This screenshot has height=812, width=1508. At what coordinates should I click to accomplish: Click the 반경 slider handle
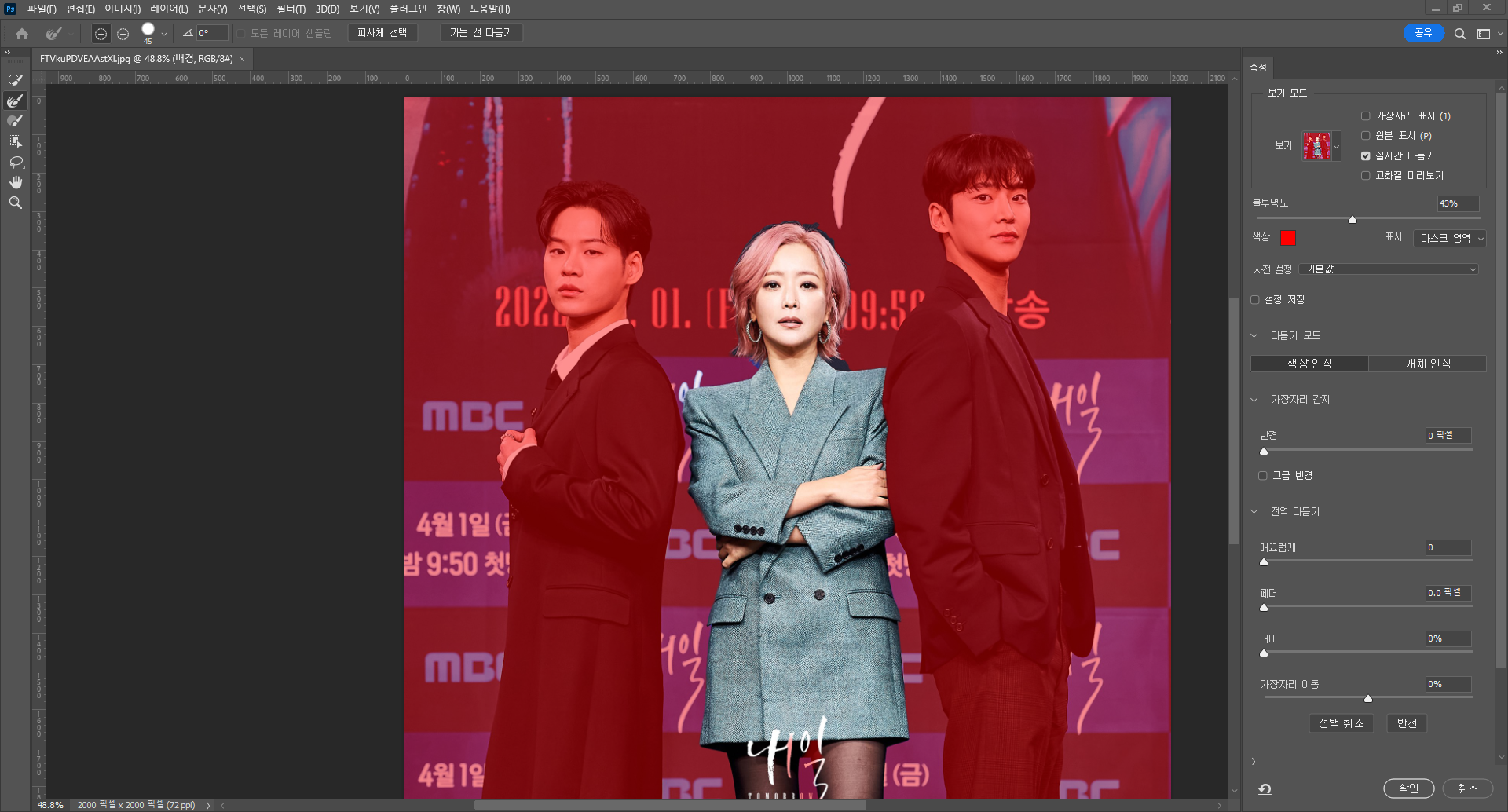[x=1264, y=451]
